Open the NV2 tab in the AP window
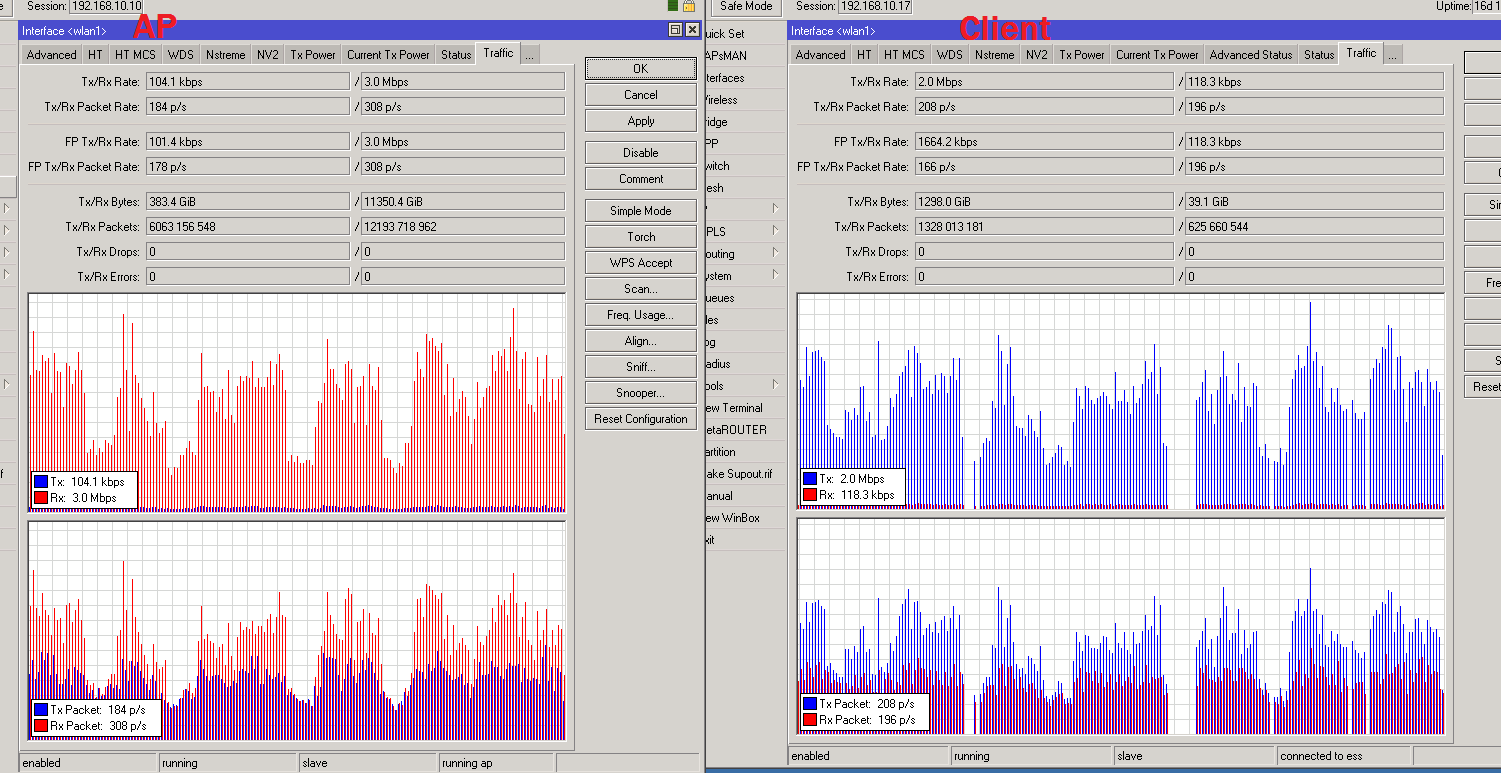 [x=268, y=55]
